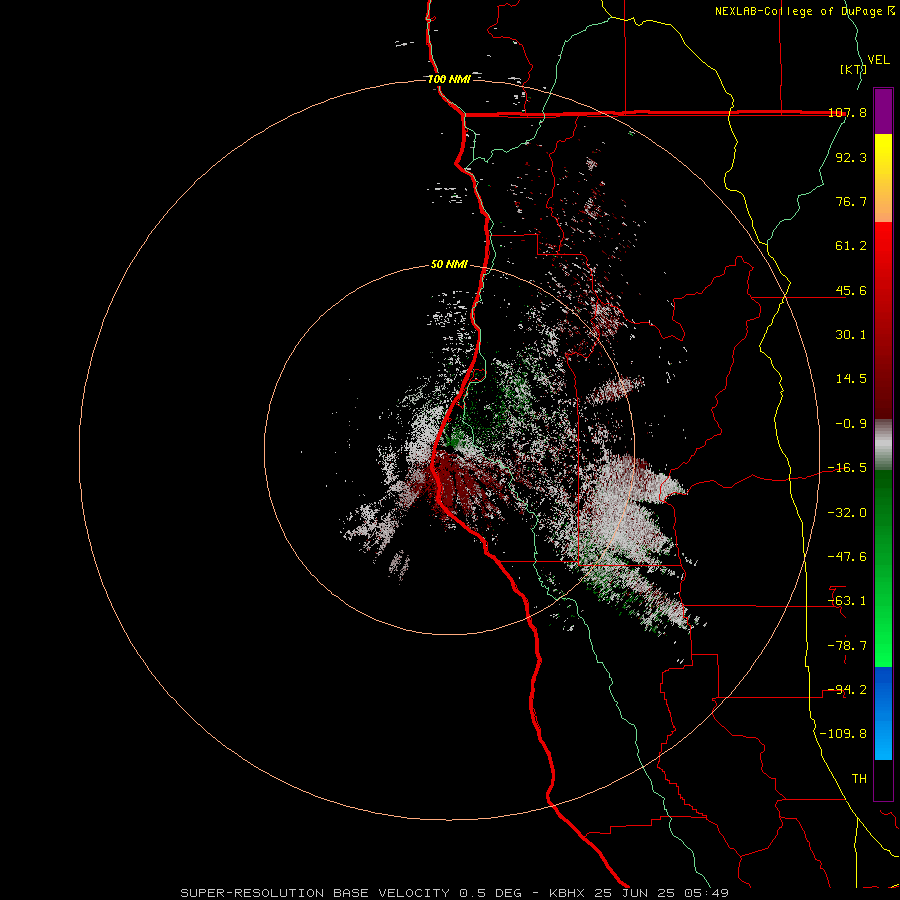Click the 0.5 DEG elevation text

point(490,893)
